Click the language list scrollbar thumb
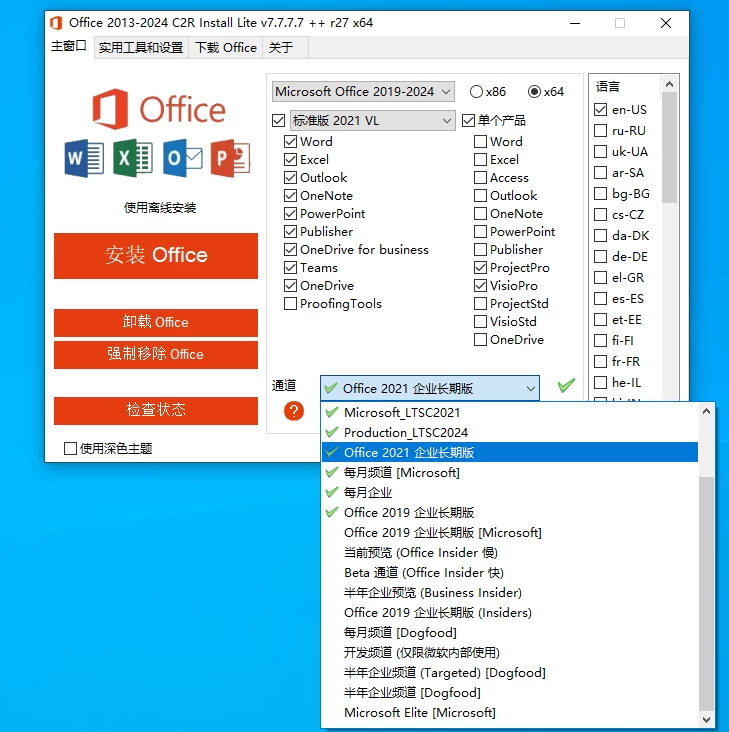This screenshot has width=729, height=732. [669, 148]
